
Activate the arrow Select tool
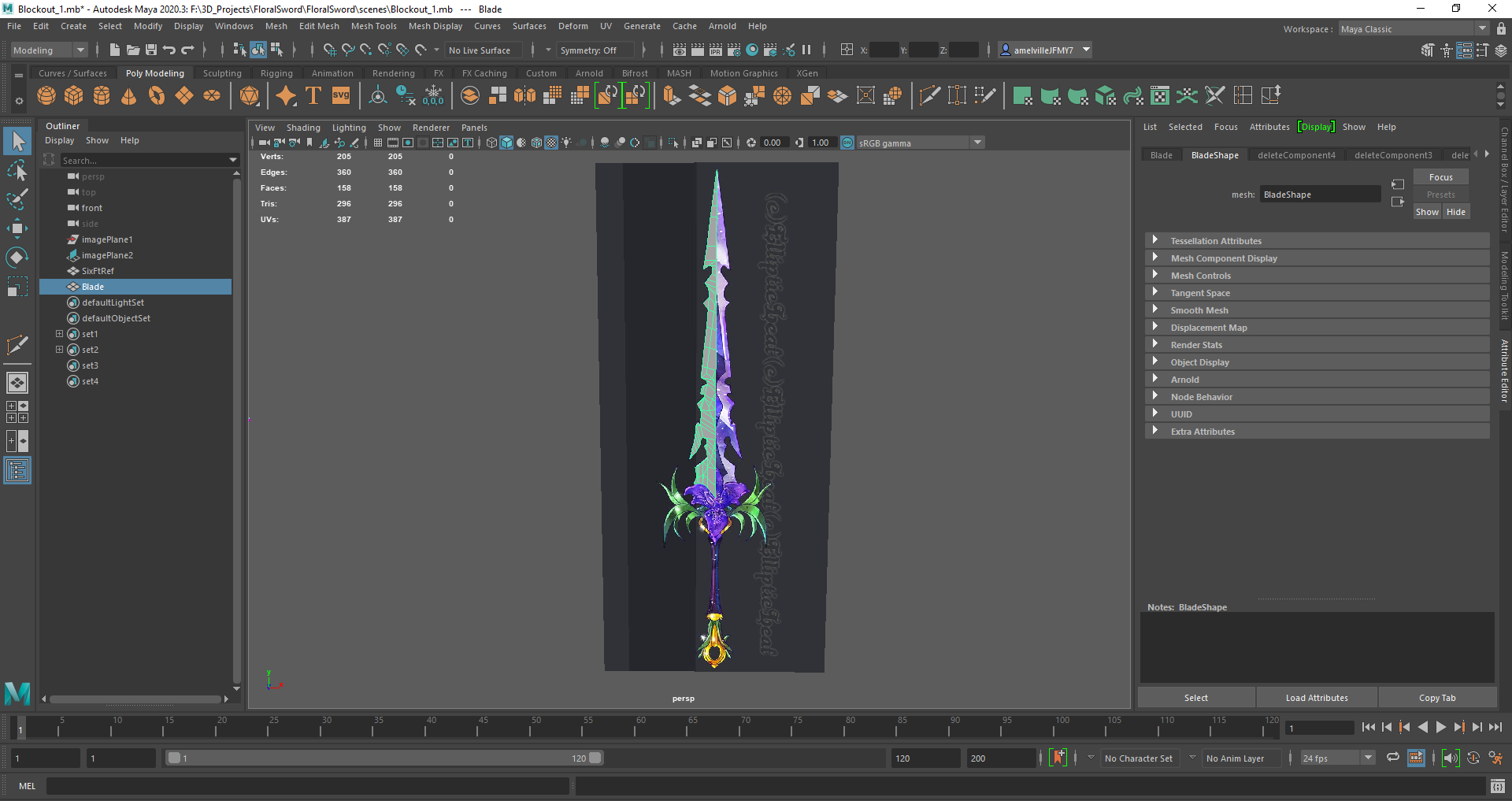pyautogui.click(x=17, y=141)
